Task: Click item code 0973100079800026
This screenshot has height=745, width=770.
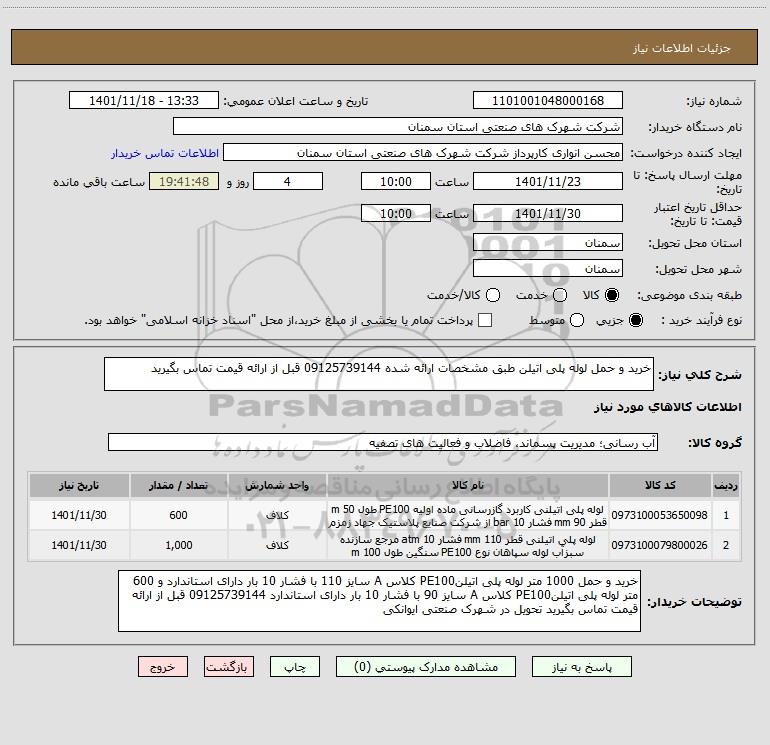Action: click(x=660, y=545)
